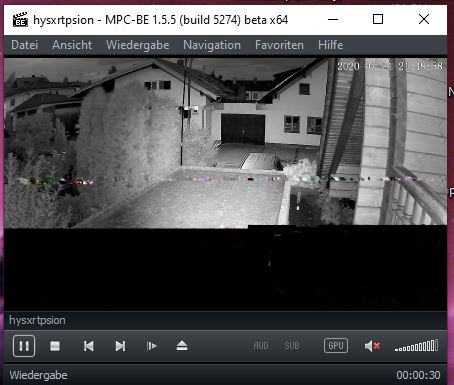Skip to next file button
Viewport: 454px width, 385px height.
click(x=120, y=346)
